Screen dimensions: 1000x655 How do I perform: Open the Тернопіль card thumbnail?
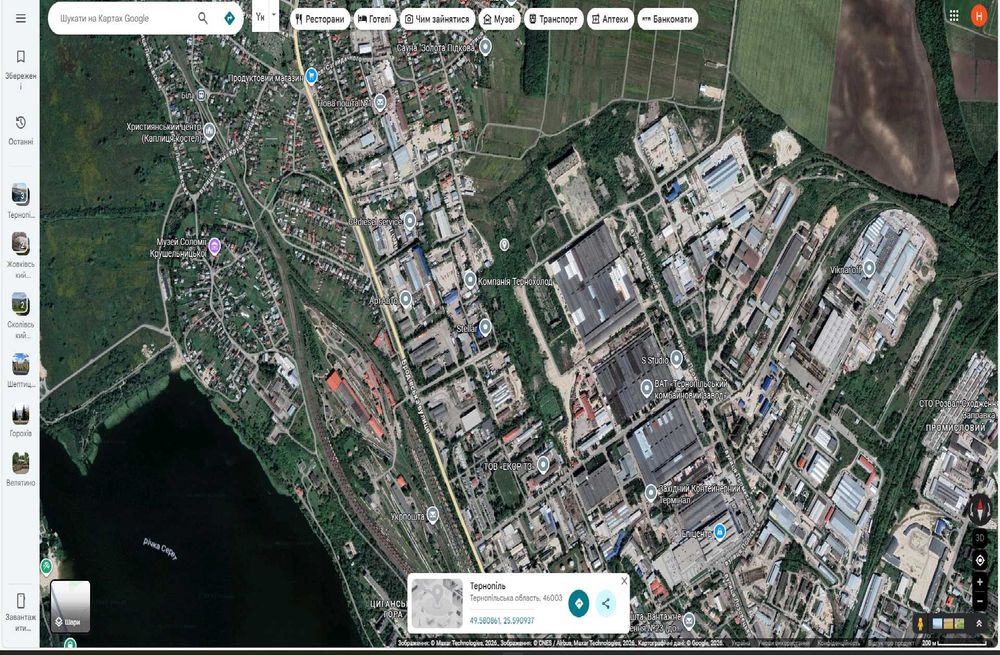[x=437, y=603]
